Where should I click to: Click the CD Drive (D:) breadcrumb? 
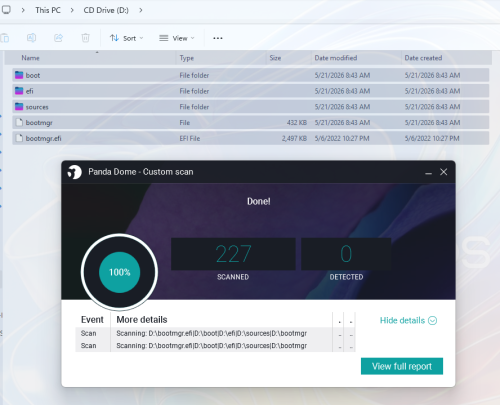[106, 10]
